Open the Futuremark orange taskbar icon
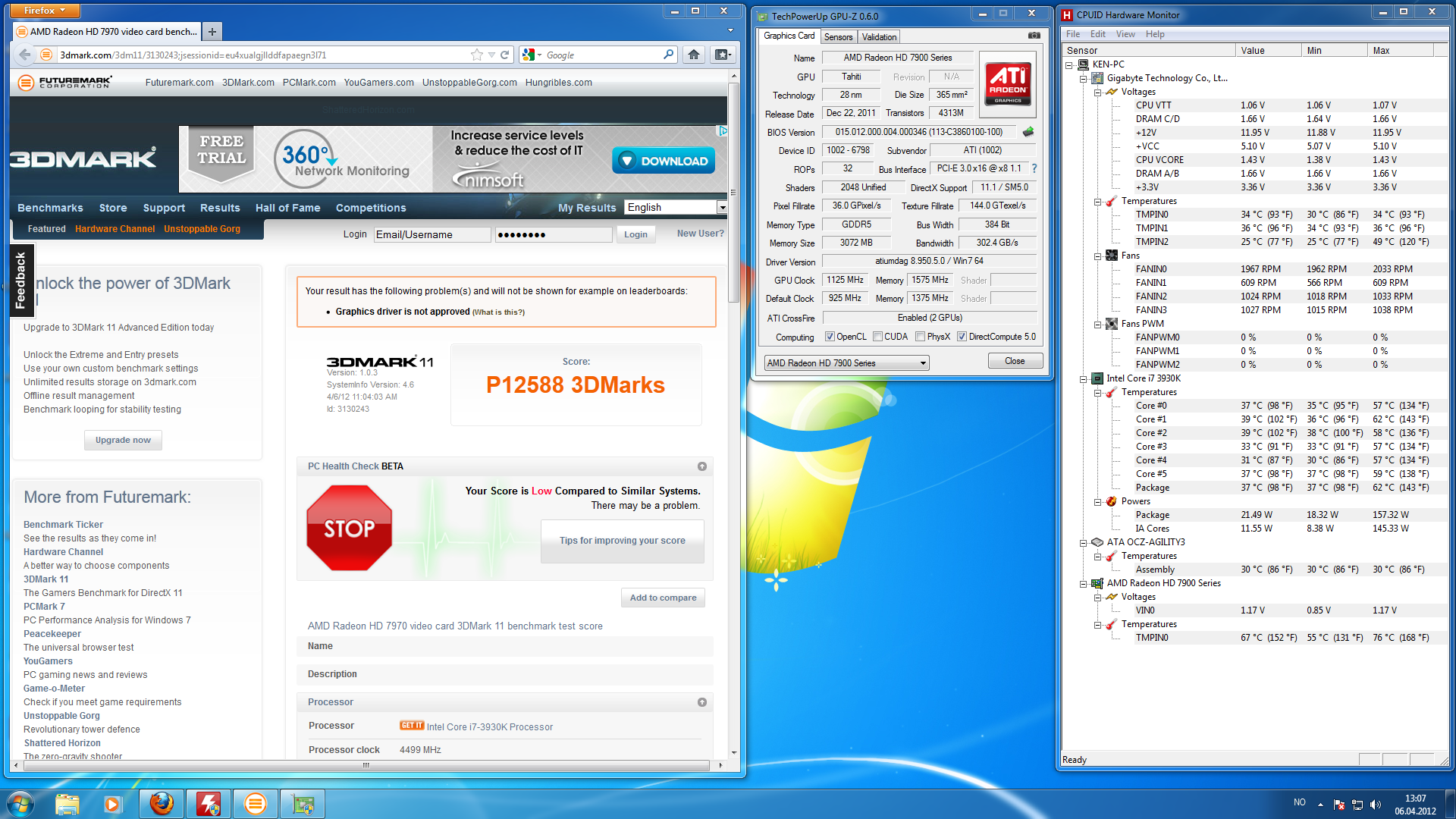Viewport: 1456px width, 819px height. [256, 804]
